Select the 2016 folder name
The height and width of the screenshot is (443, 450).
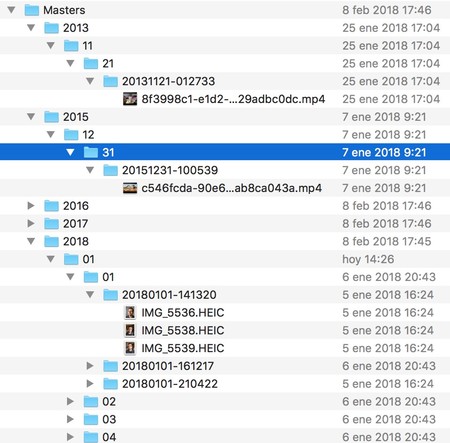click(76, 206)
